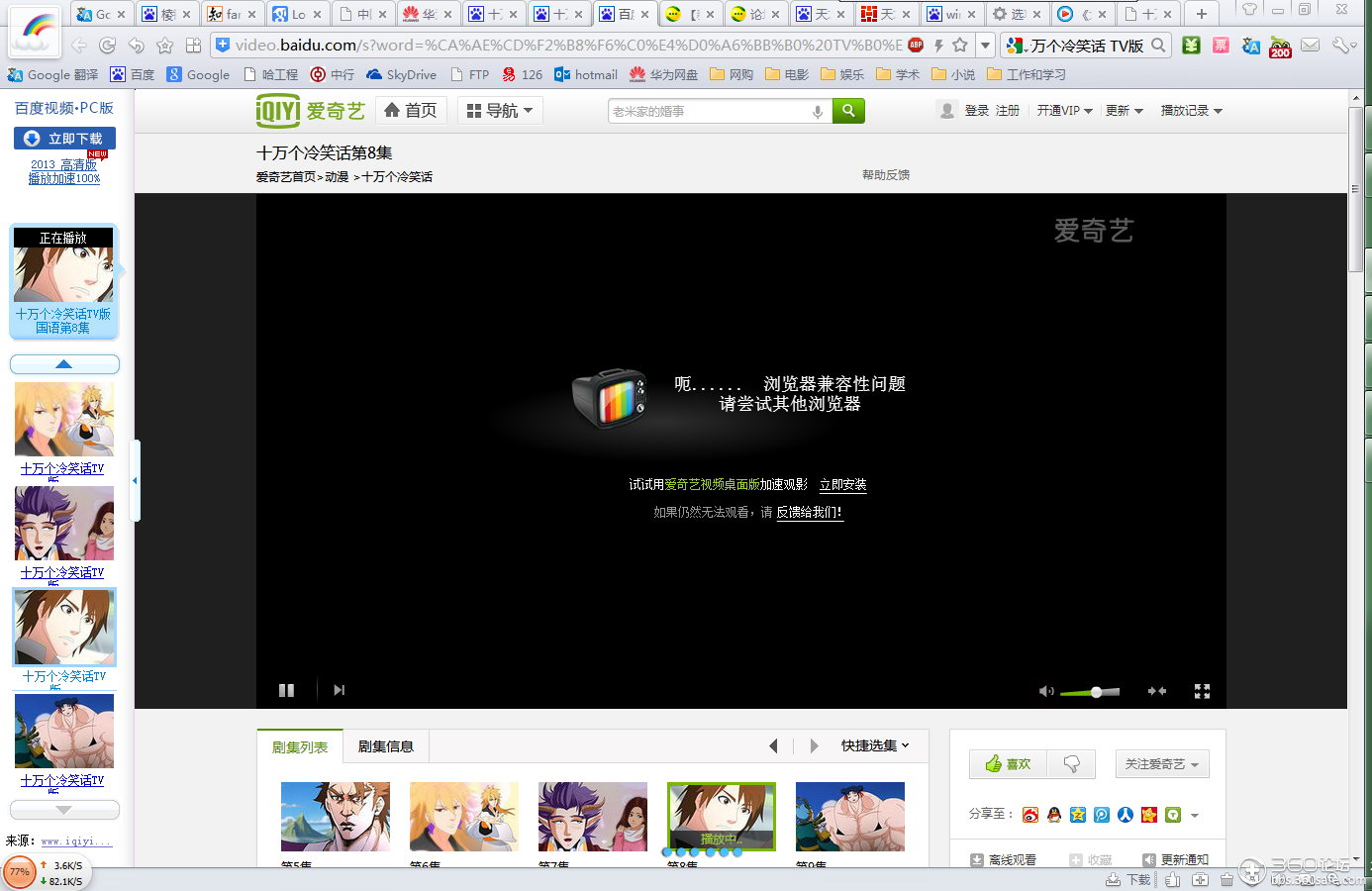Switch to the 剧集信息 tab
This screenshot has width=1372, height=891.
tap(386, 746)
